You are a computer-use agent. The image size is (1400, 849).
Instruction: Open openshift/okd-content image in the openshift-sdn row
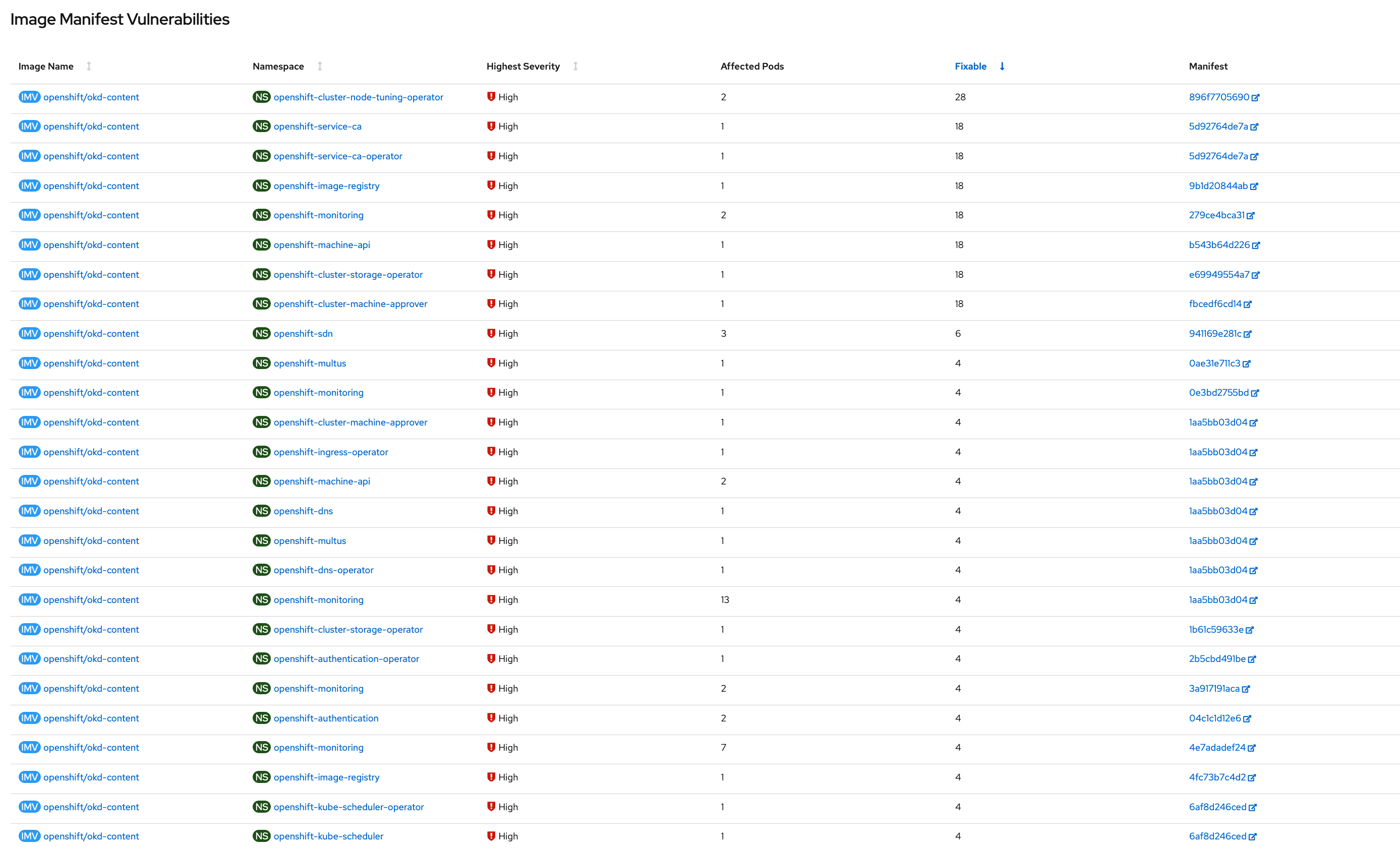tap(91, 333)
